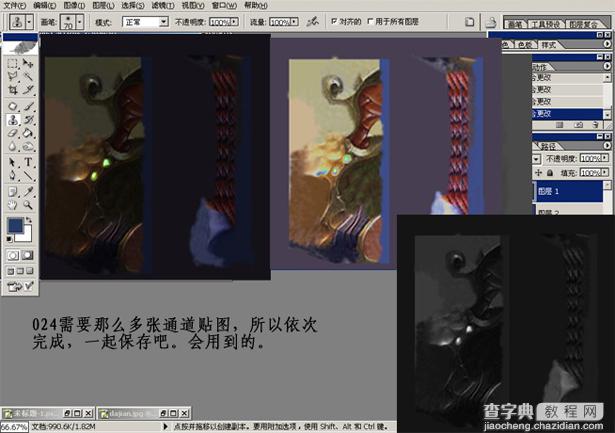Select the Pen tool
This screenshot has width=615, height=433.
(x=12, y=175)
